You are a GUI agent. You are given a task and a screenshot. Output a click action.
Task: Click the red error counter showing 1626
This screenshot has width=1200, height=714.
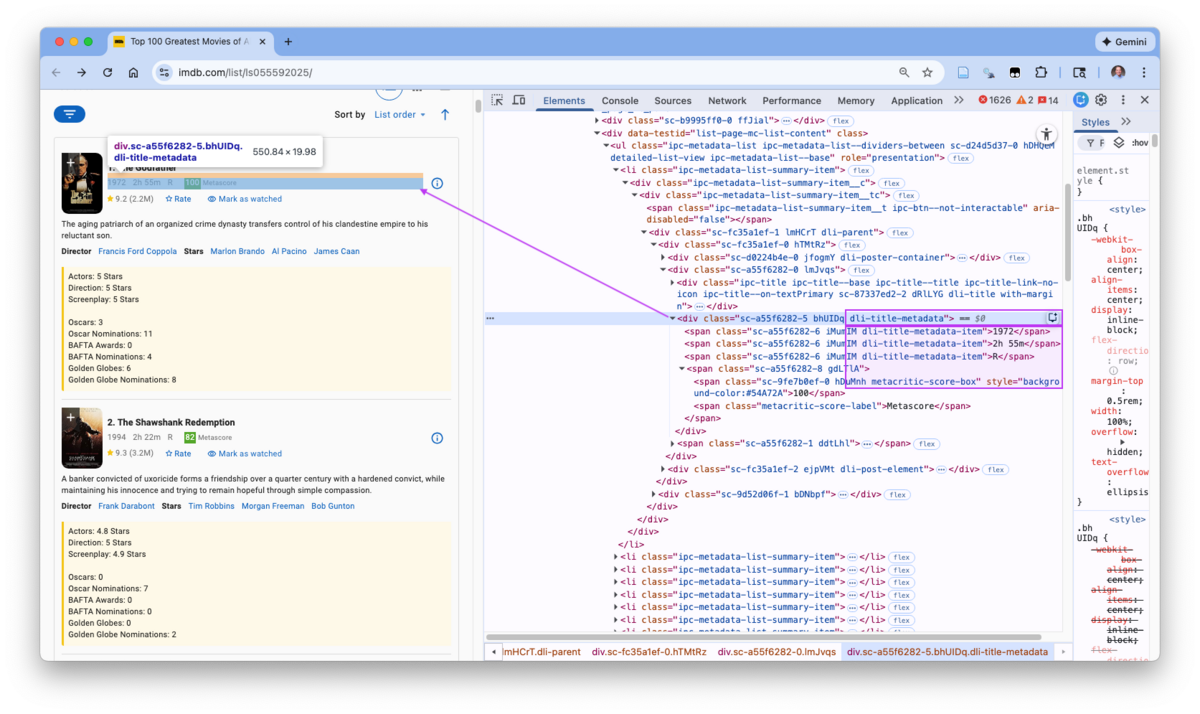tap(996, 100)
